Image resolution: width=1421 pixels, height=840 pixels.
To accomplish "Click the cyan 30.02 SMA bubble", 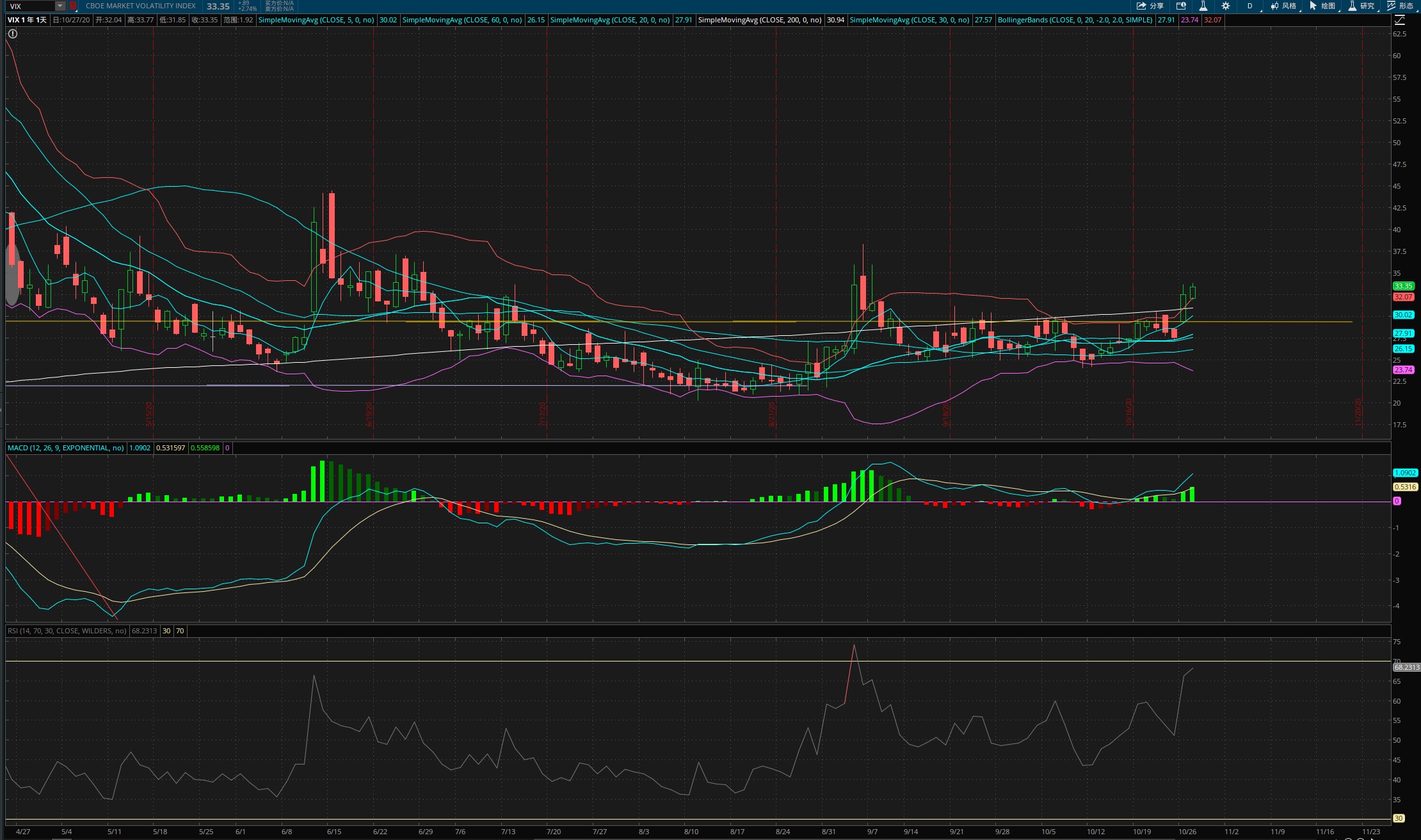I will 1404,315.
